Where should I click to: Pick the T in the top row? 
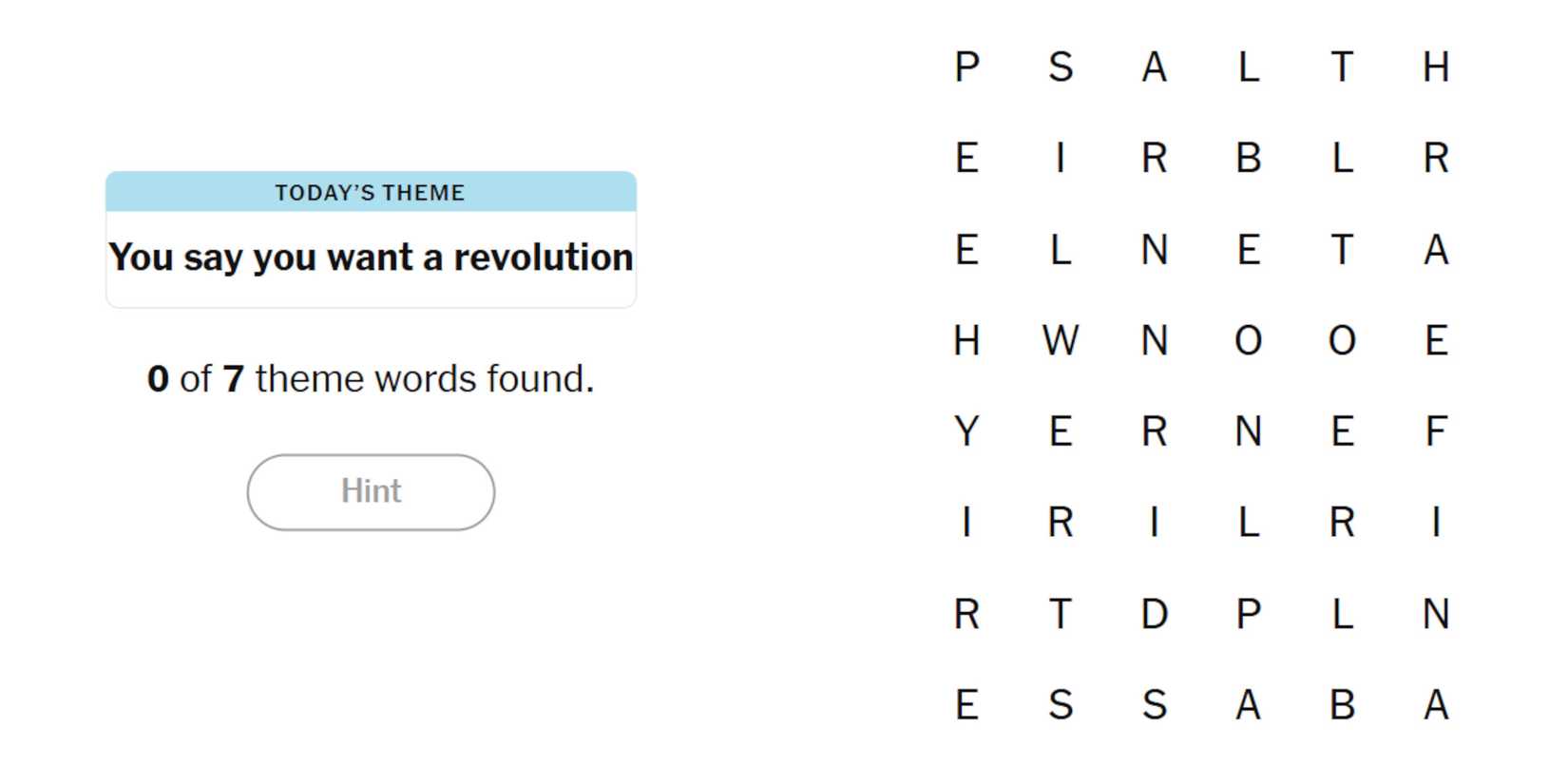[x=1342, y=67]
